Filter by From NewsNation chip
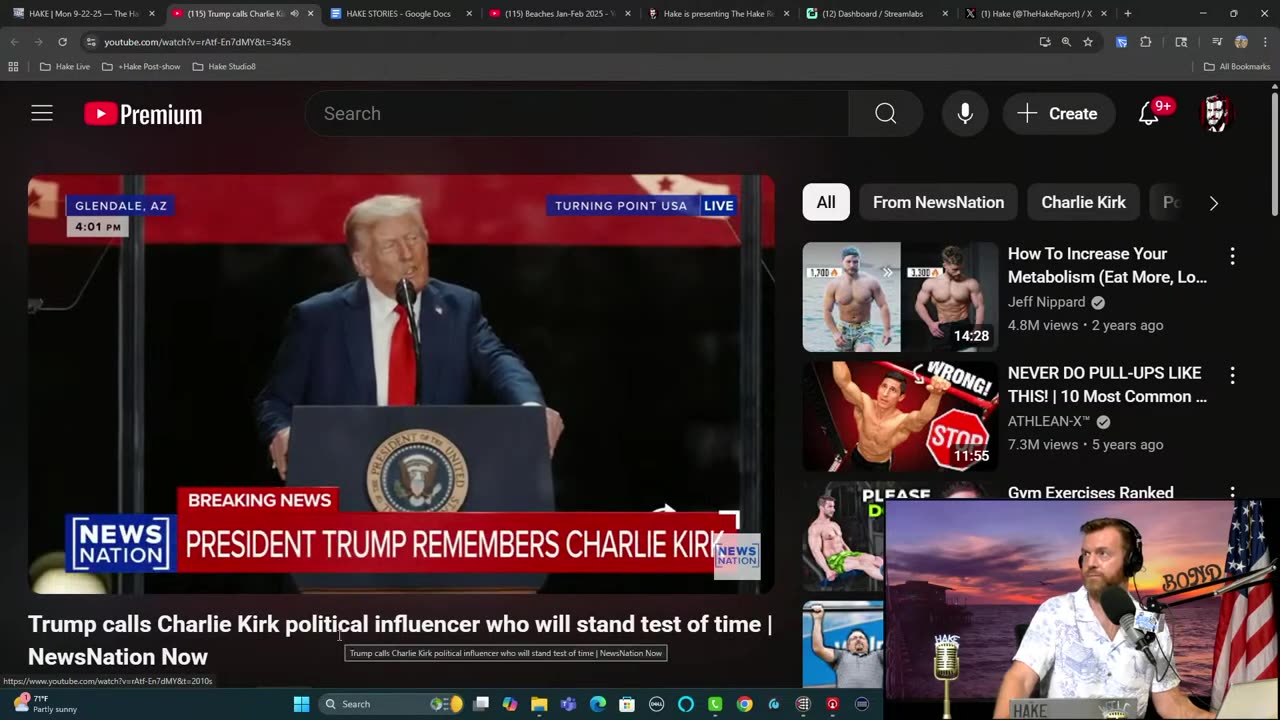1280x720 pixels. pos(938,203)
